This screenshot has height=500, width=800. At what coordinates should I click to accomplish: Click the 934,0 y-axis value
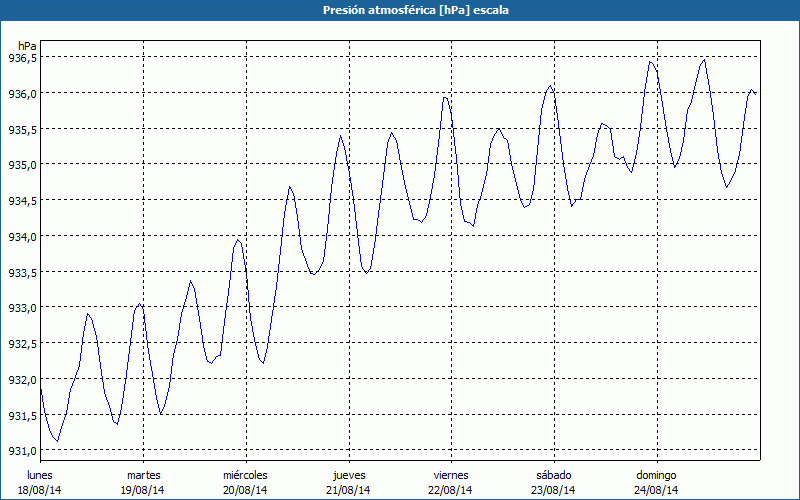23,237
